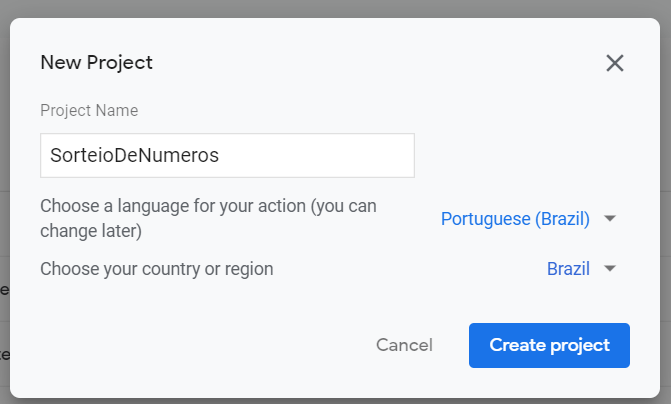Place cursor in the SorteioDeNumeros text
671x404 pixels.
click(134, 155)
